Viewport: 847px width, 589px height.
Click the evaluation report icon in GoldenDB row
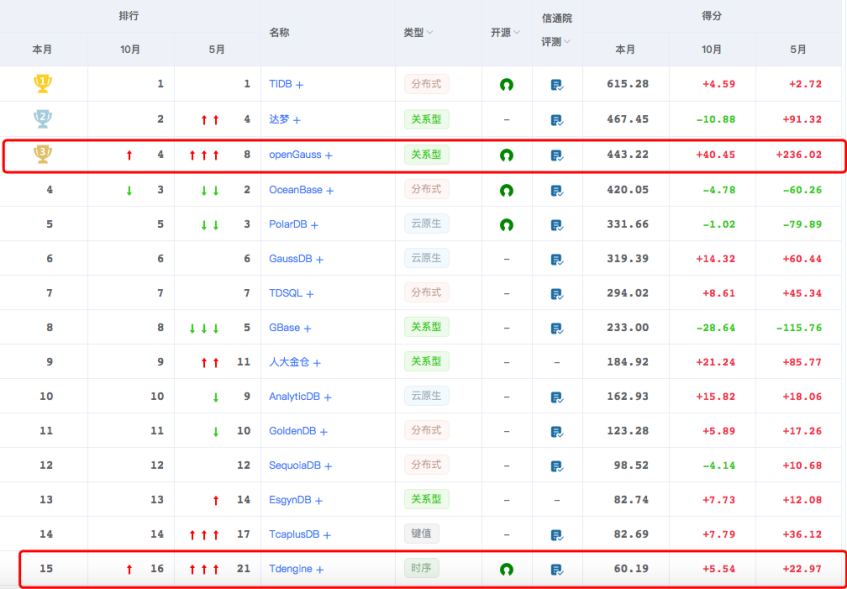[557, 432]
